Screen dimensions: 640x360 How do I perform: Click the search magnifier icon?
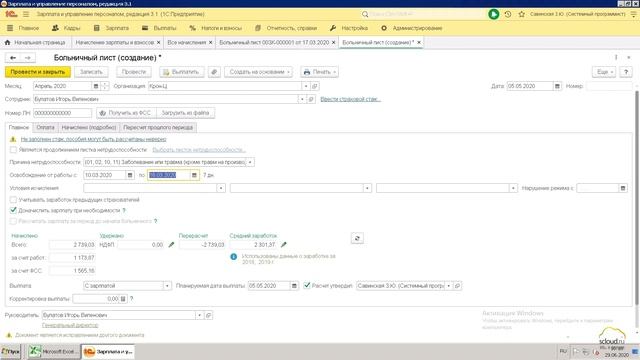pos(365,14)
